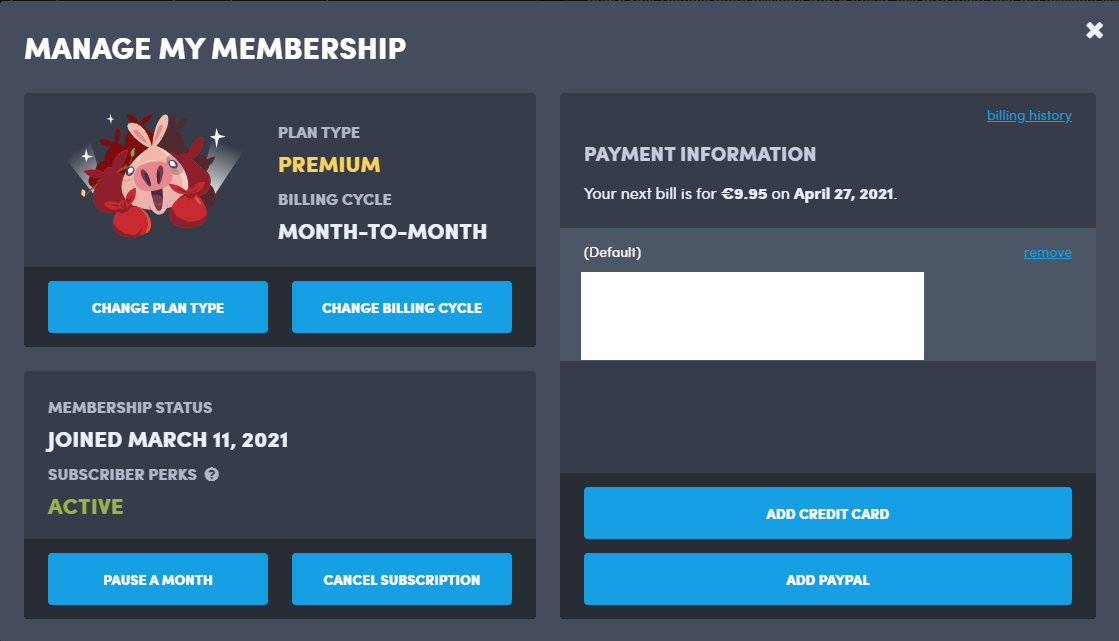Select Pause a Month
Viewport: 1119px width, 641px height.
(x=158, y=579)
